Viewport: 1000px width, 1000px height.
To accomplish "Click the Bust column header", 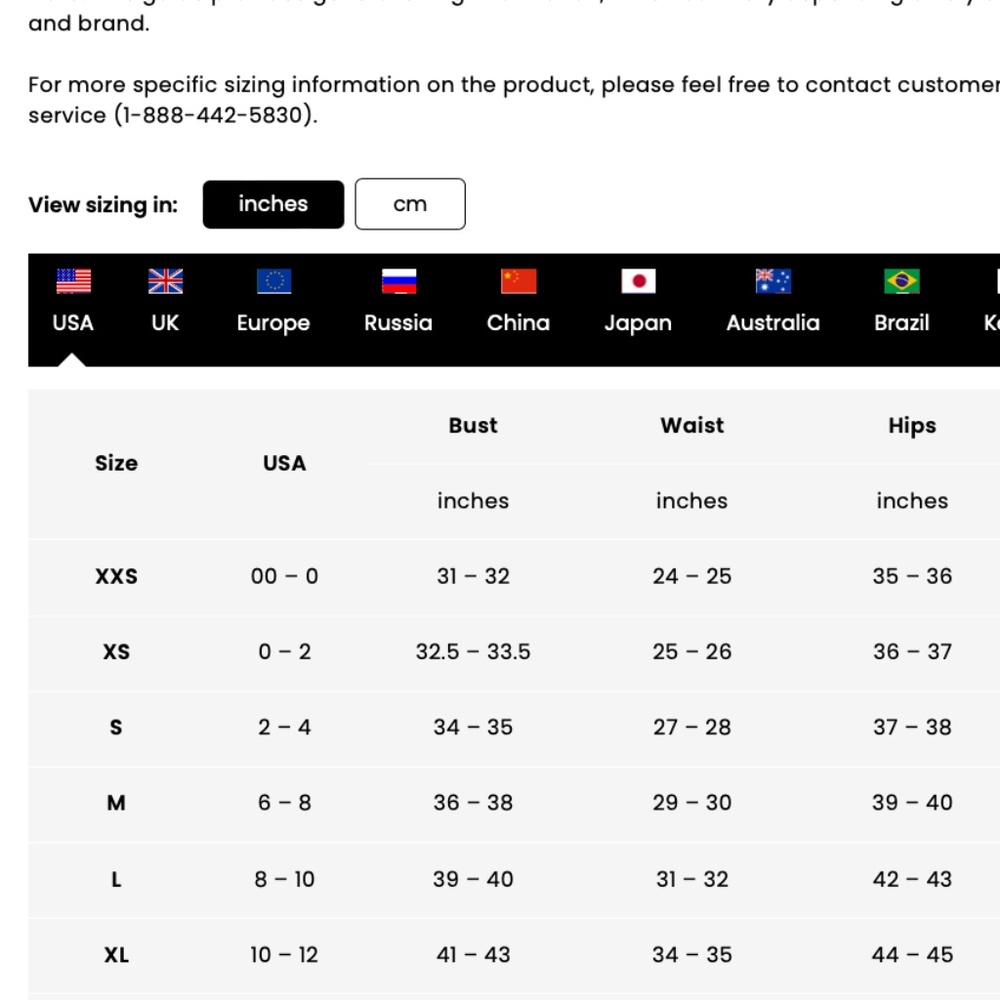I will pyautogui.click(x=473, y=425).
